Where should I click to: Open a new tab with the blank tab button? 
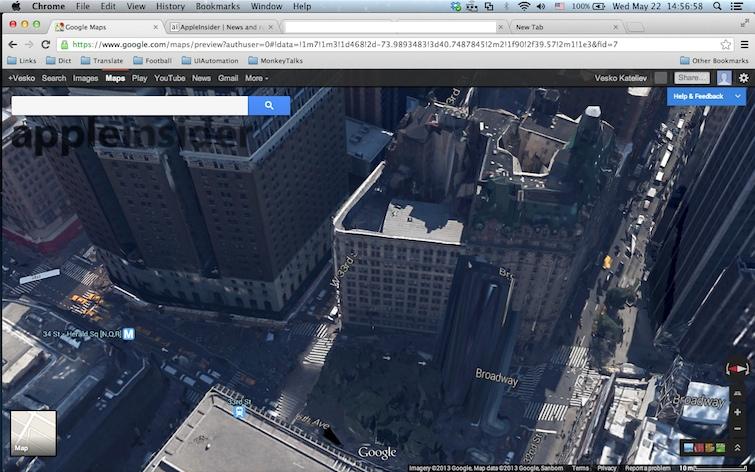(x=636, y=27)
